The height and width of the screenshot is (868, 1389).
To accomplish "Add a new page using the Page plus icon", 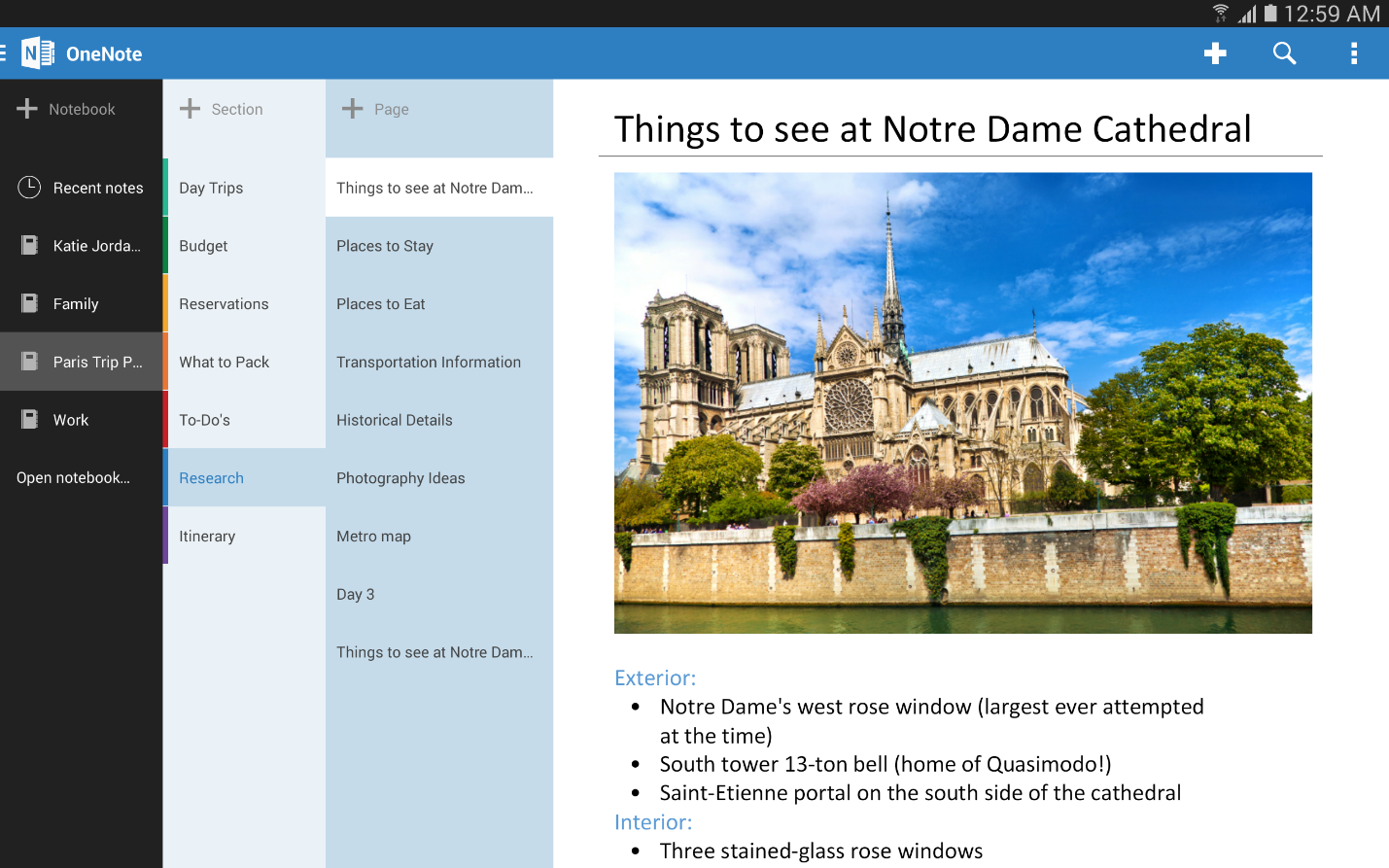I will (x=351, y=108).
